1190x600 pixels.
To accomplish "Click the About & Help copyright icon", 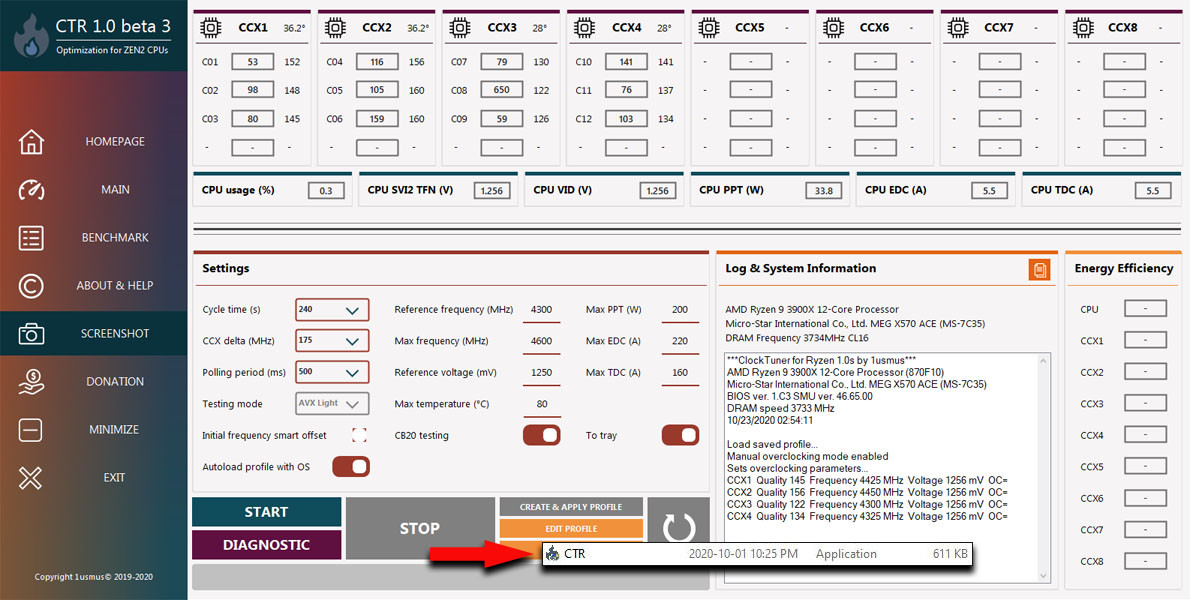I will click(x=31, y=286).
